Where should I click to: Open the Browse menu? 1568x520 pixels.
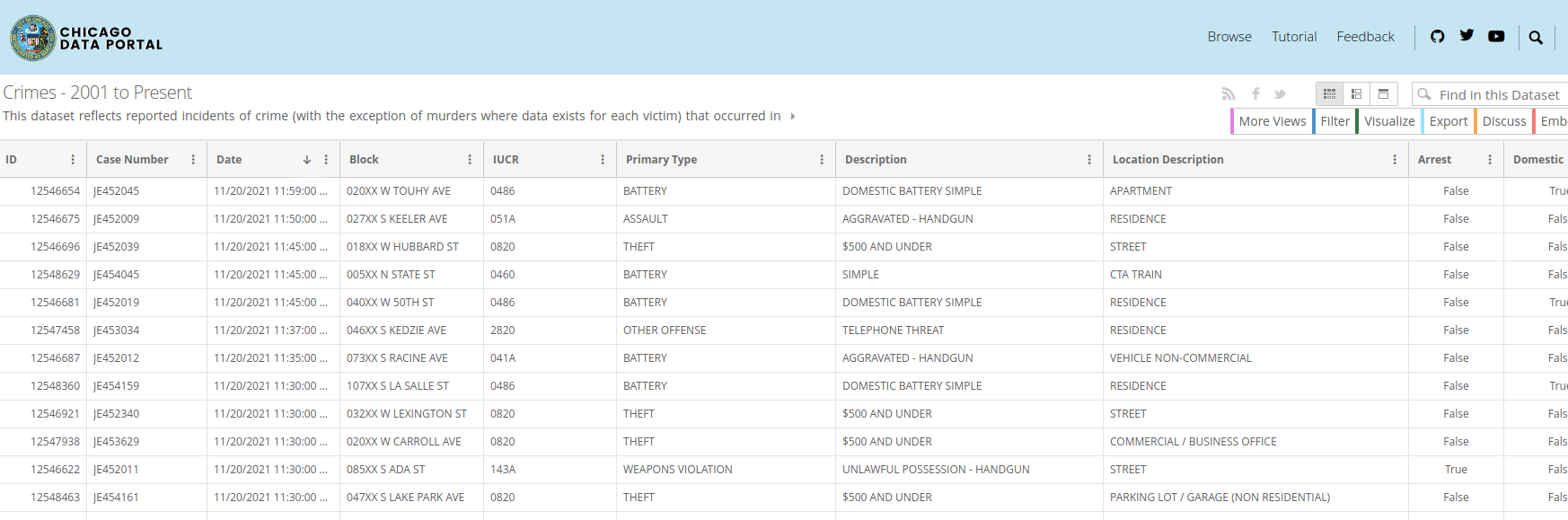tap(1229, 37)
